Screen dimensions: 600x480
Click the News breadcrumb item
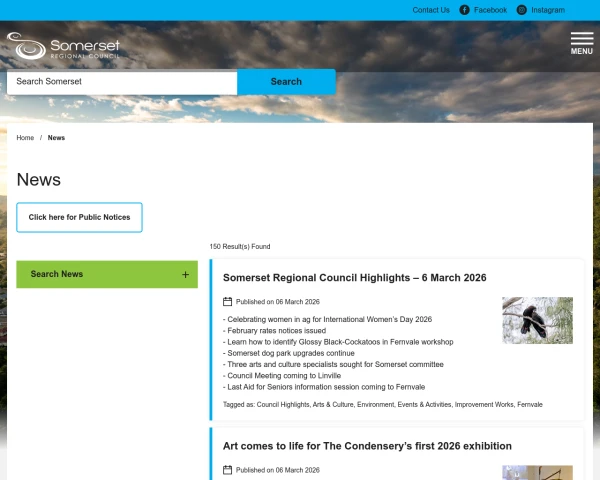tap(56, 138)
